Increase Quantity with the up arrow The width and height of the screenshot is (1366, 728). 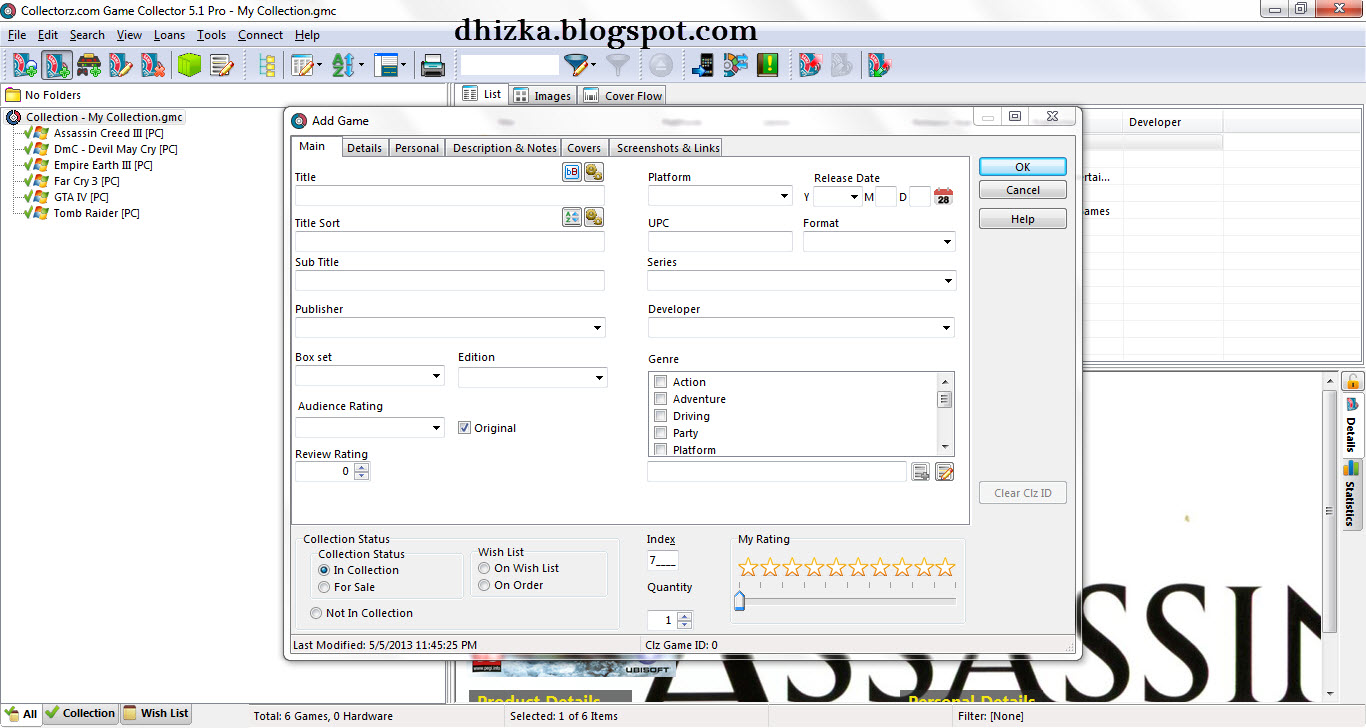(x=684, y=616)
